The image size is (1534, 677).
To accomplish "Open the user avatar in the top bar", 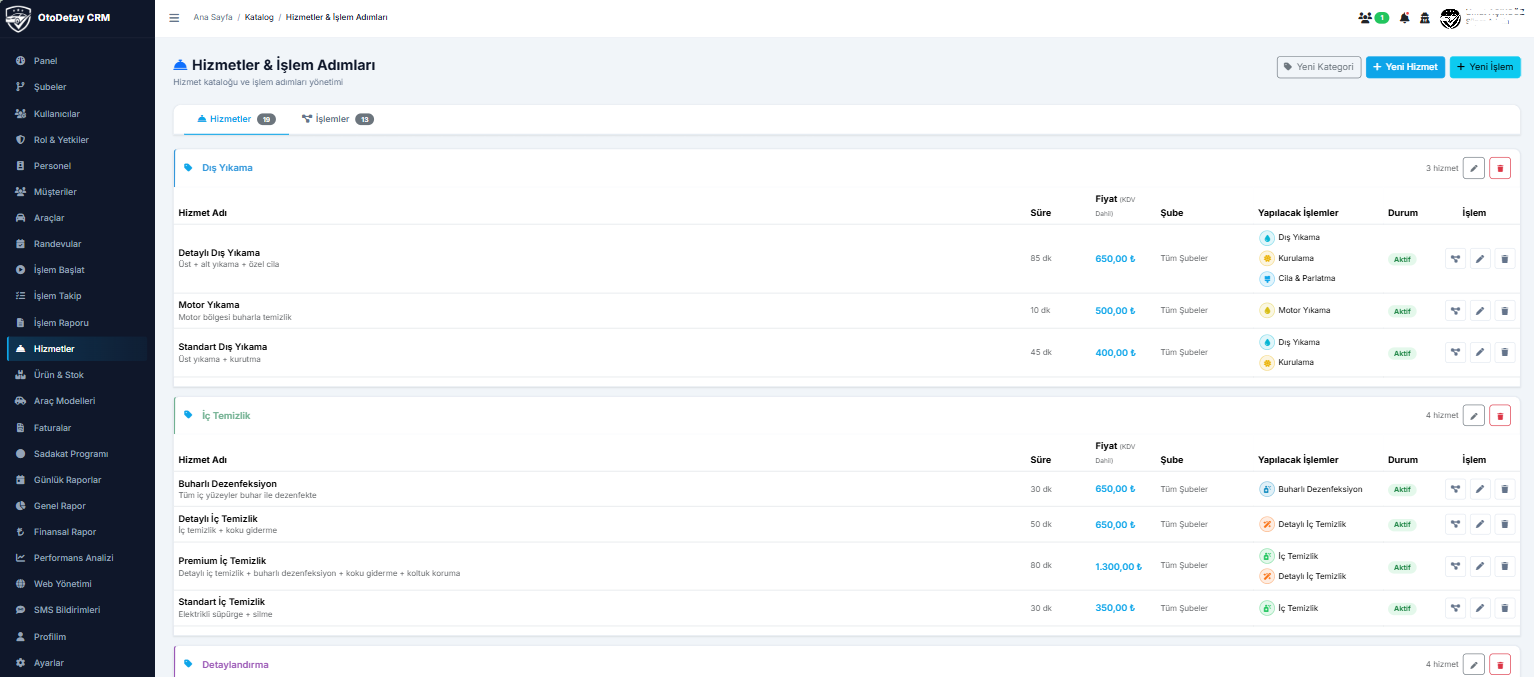I will [x=1450, y=18].
